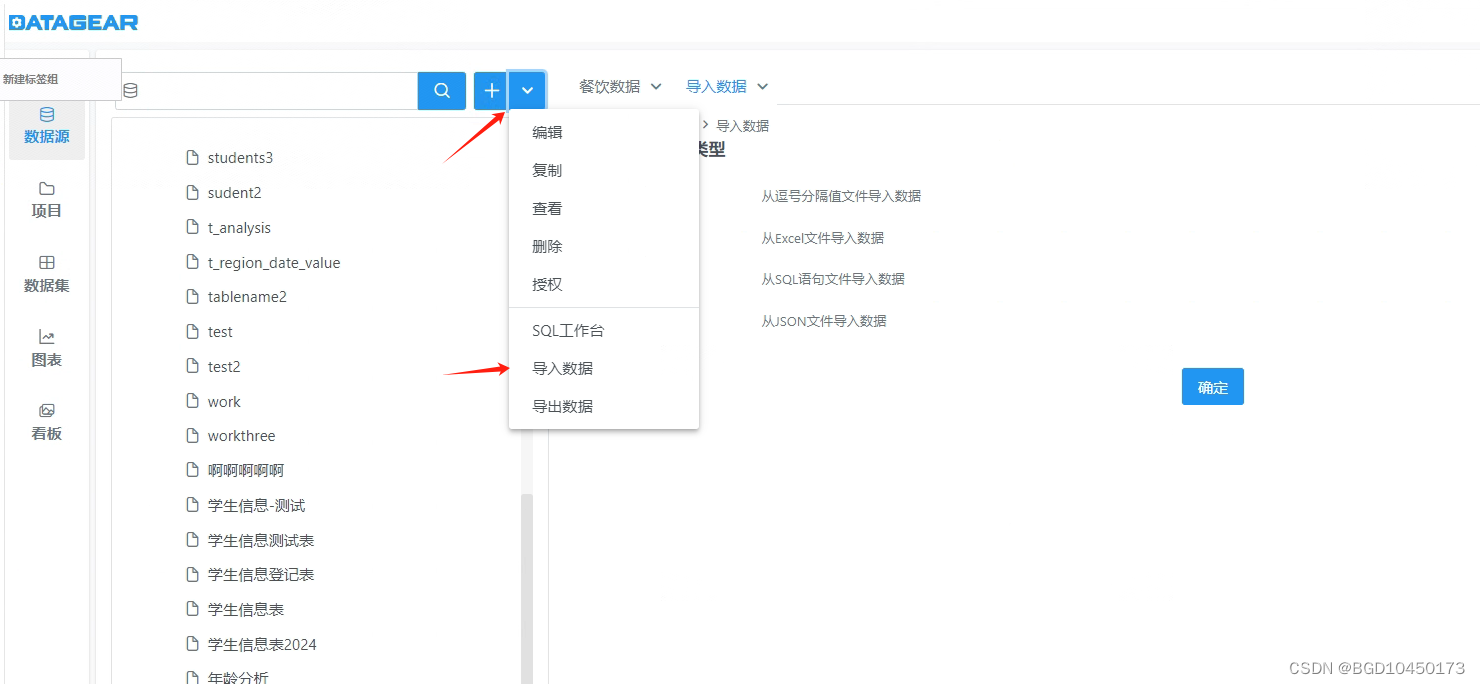
Task: Click the file icon next to t_analysis
Action: tap(191, 227)
